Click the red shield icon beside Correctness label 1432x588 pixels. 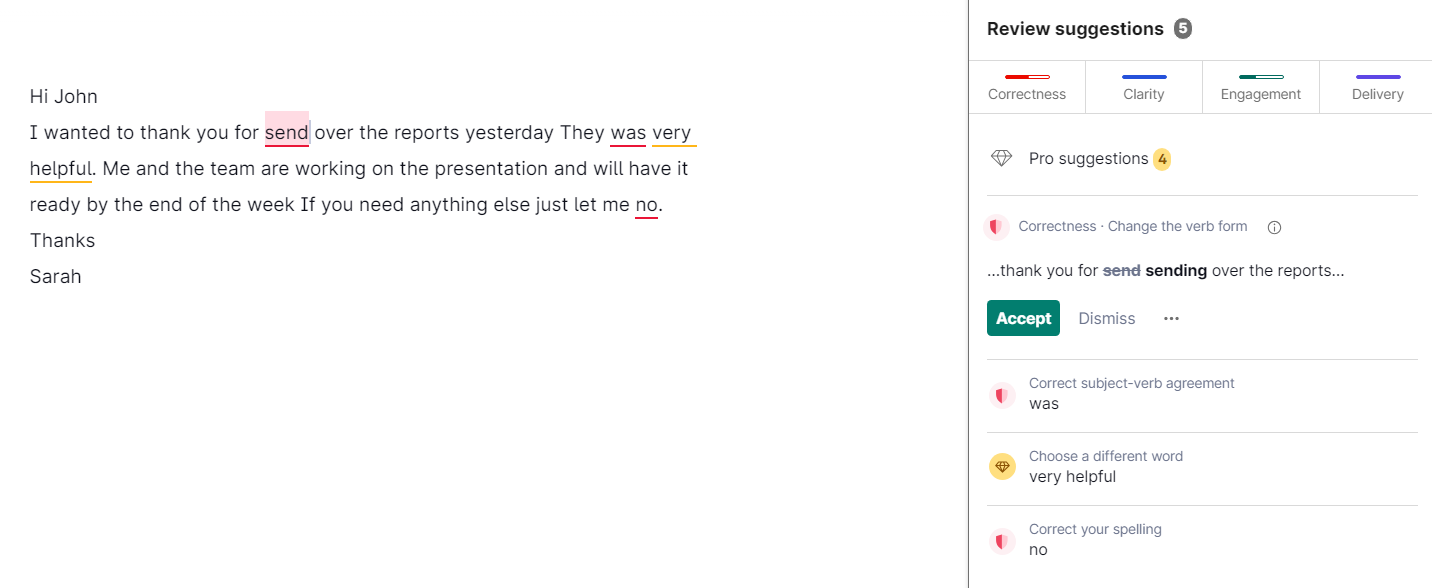(x=995, y=227)
